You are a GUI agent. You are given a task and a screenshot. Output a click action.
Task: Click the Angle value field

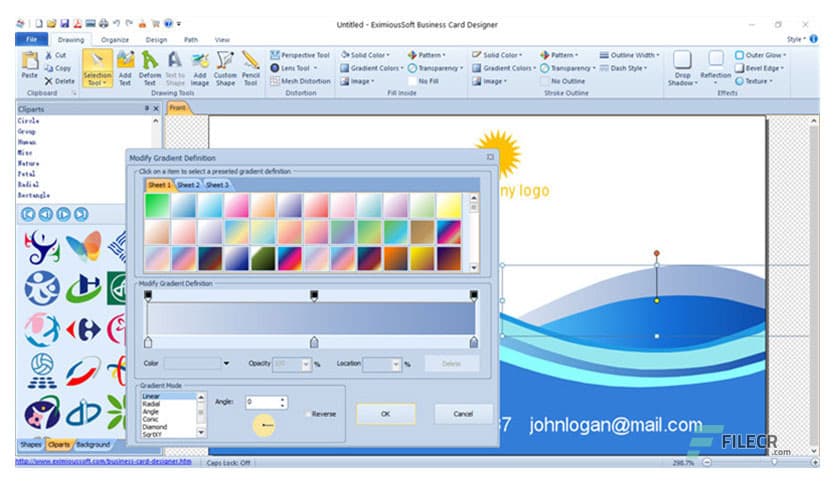click(x=262, y=402)
